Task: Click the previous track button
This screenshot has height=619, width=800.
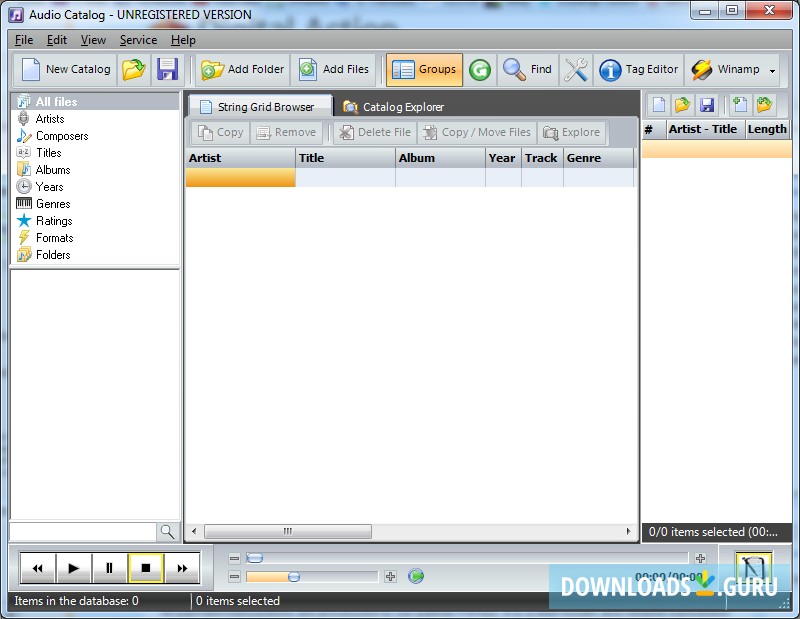Action: click(37, 568)
